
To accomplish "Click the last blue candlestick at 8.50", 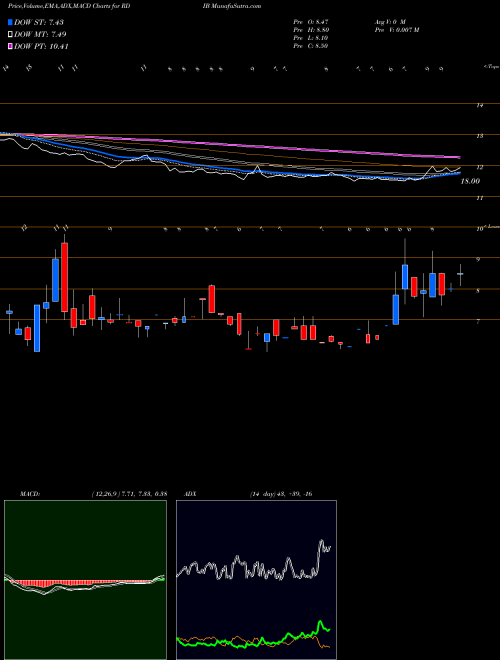I will [x=460, y=274].
